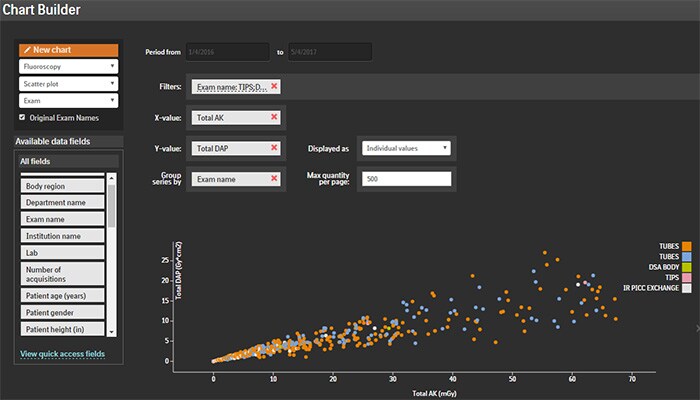Screen dimensions: 700x400
Task: Click the New chart button
Action: pos(68,50)
